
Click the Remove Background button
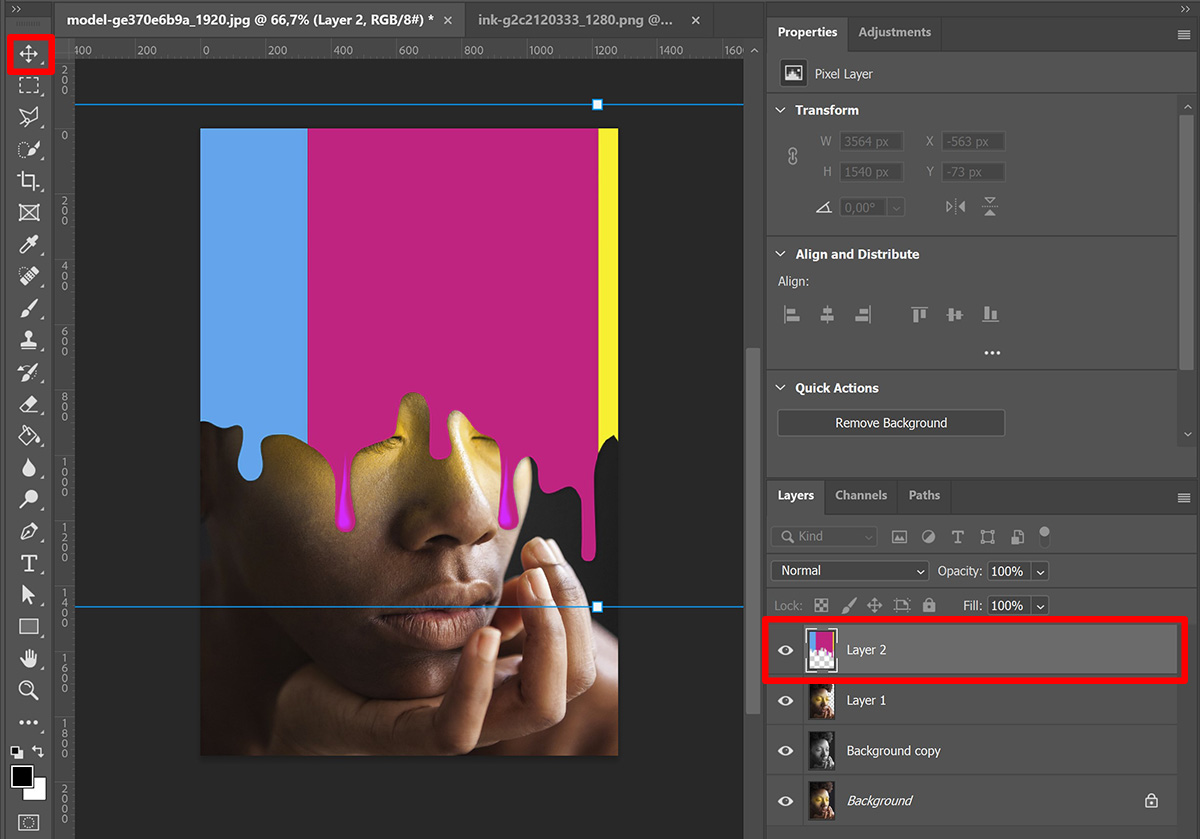click(x=890, y=422)
